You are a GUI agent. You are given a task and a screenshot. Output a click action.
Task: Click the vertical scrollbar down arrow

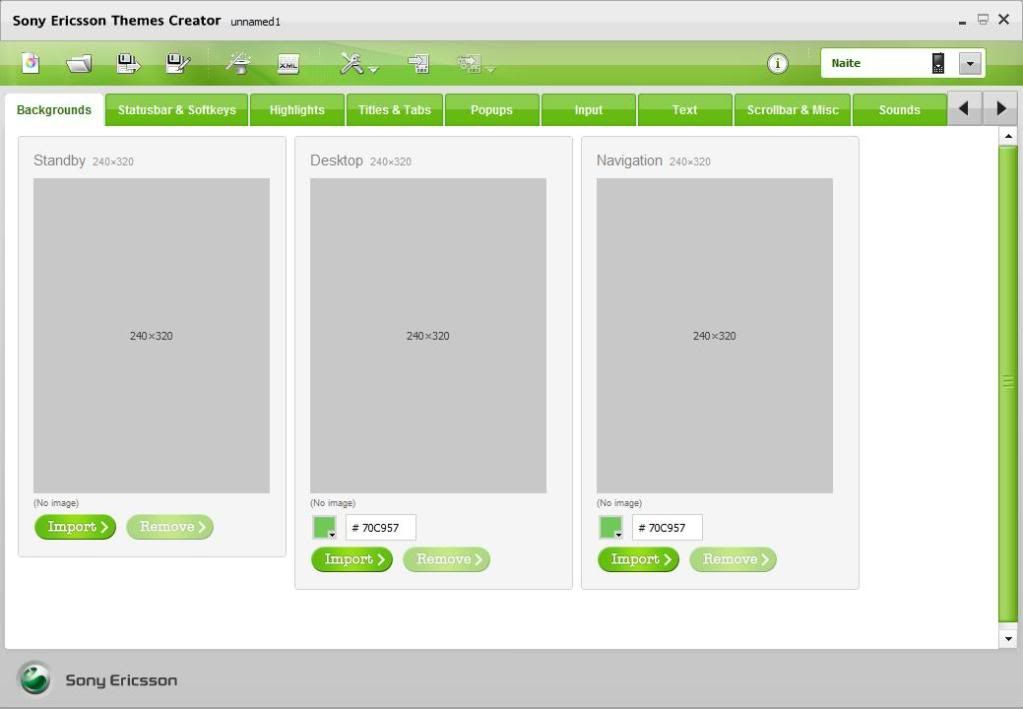coord(1008,639)
